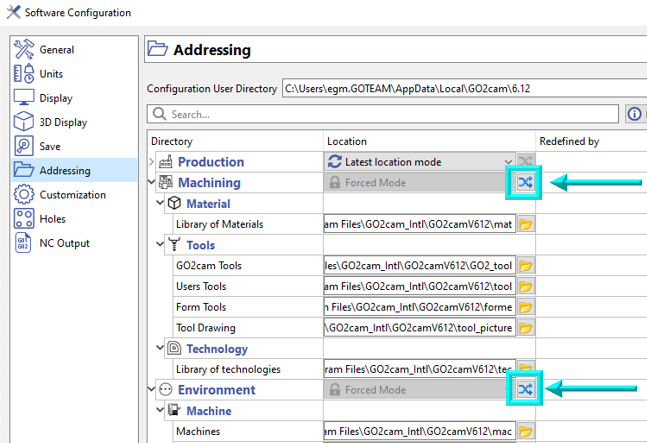Viewport: 647px width, 443px height.
Task: Click the shuffle icon beside Environment Forced Mode
Action: pos(526,389)
